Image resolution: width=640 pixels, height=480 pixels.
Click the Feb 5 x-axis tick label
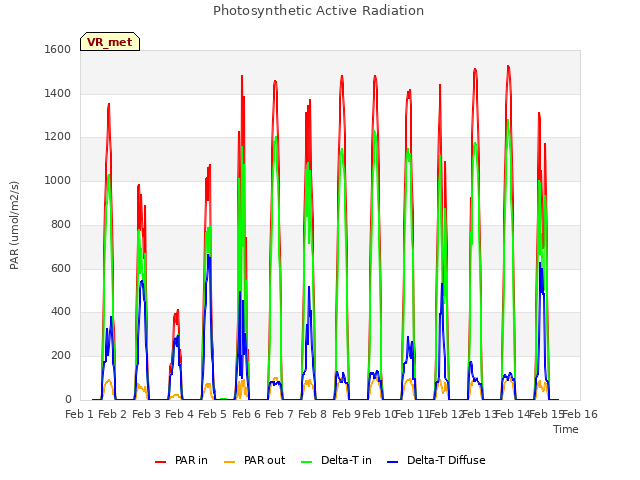coord(212,414)
